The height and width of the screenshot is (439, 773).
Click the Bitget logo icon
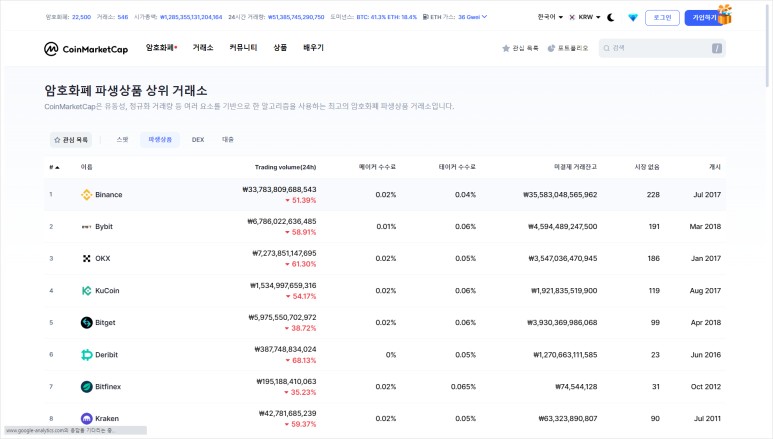click(x=87, y=323)
